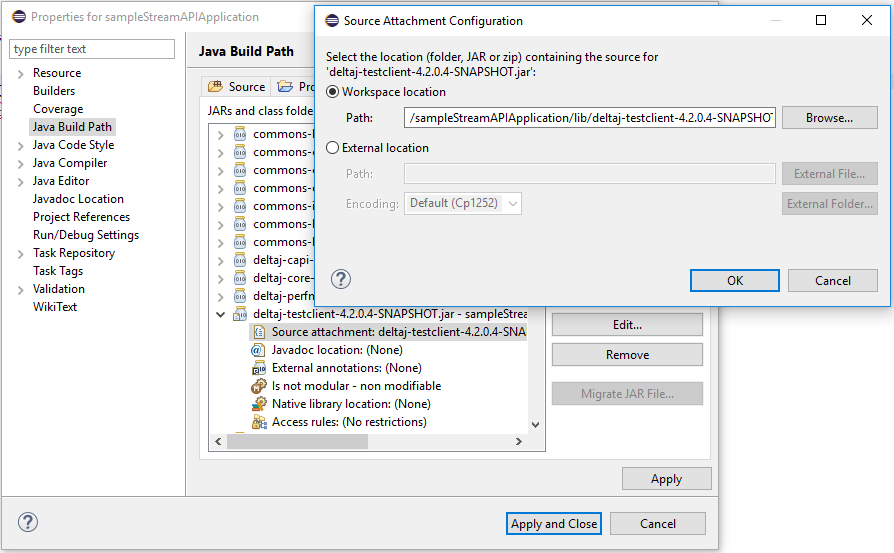The height and width of the screenshot is (553, 894).
Task: Click the deltaj-perfn jar icon
Action: coord(240,296)
